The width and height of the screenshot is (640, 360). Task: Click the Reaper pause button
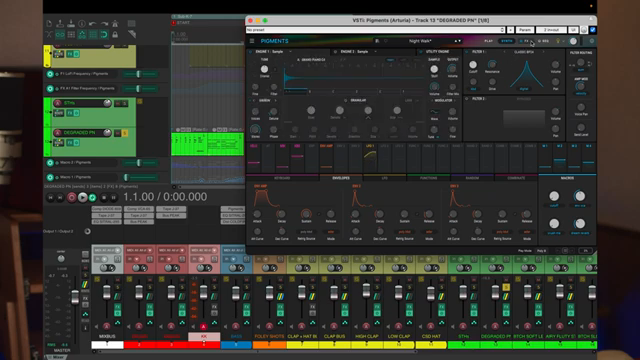pos(114,198)
